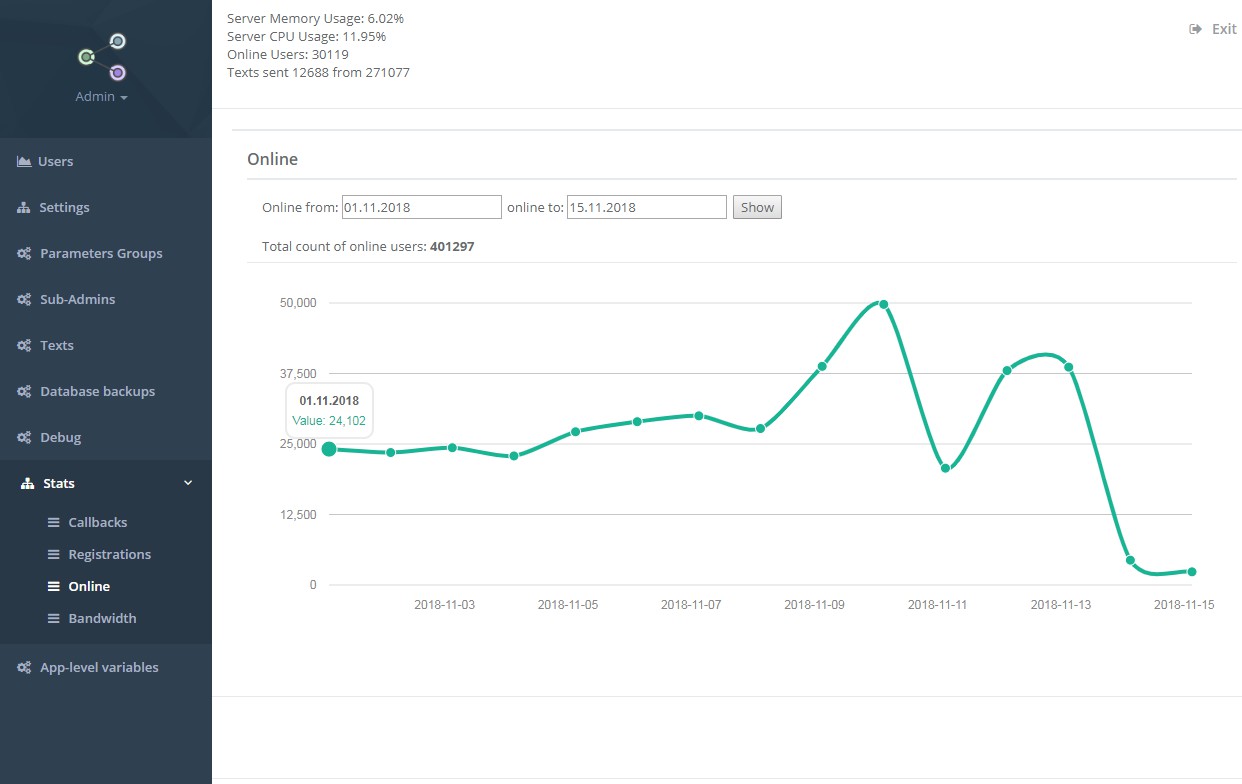Open the Admin dropdown menu

[102, 97]
